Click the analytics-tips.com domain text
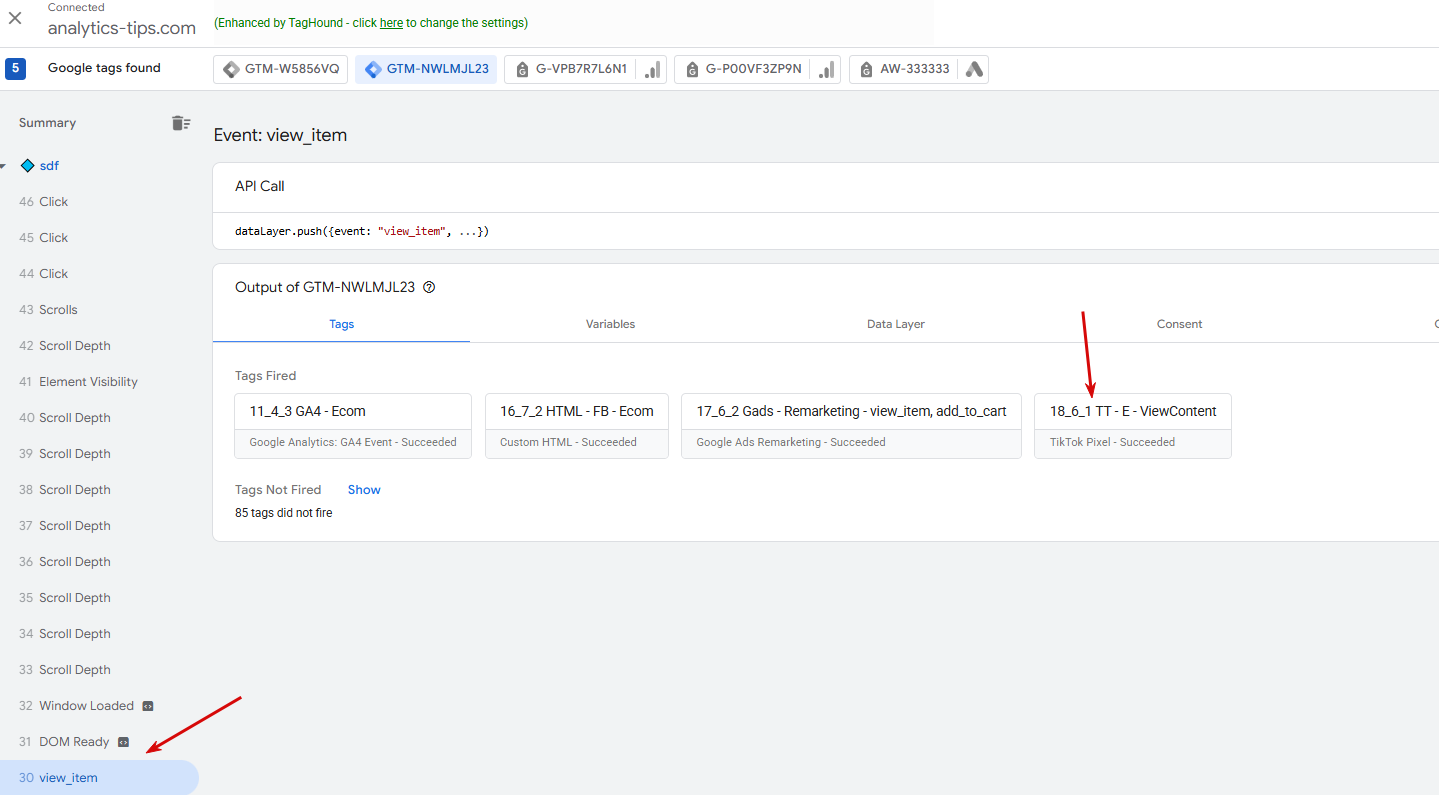This screenshot has width=1439, height=795. (x=122, y=28)
